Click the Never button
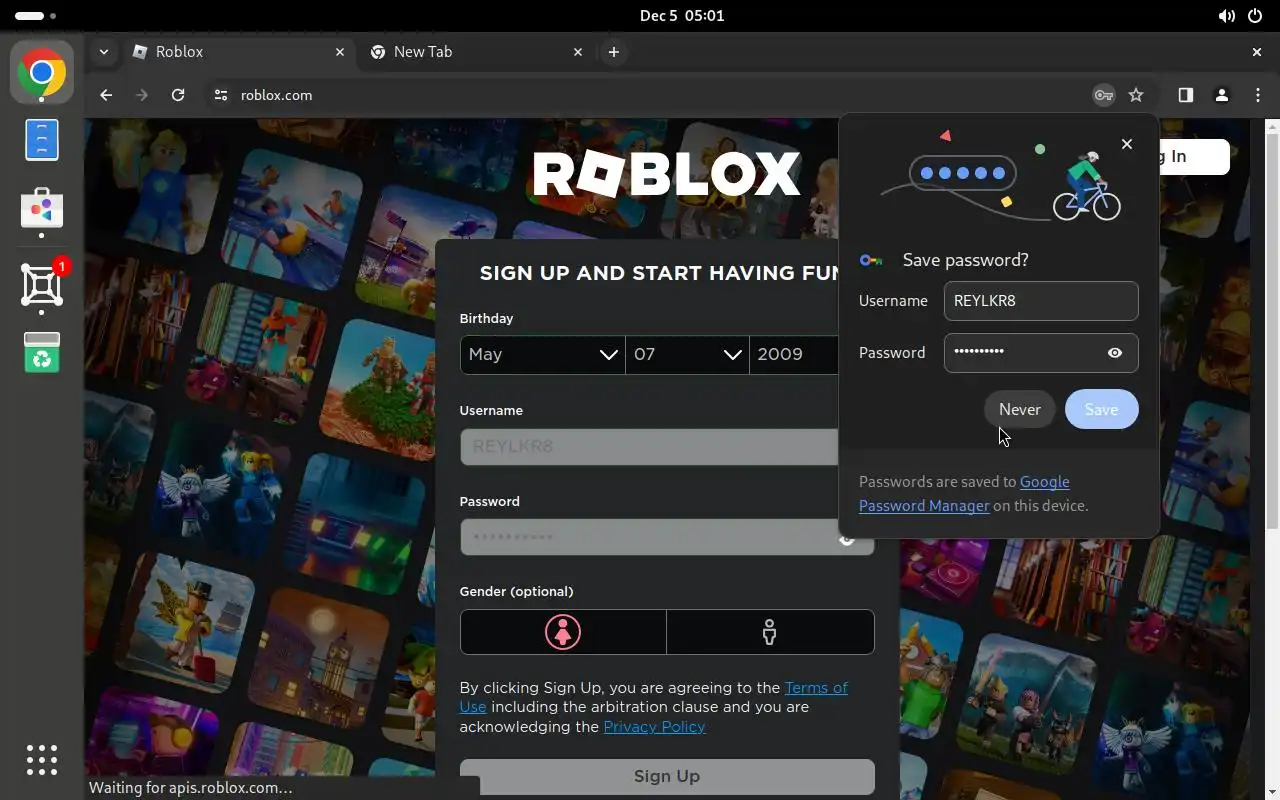This screenshot has width=1280, height=800. pyautogui.click(x=1020, y=409)
